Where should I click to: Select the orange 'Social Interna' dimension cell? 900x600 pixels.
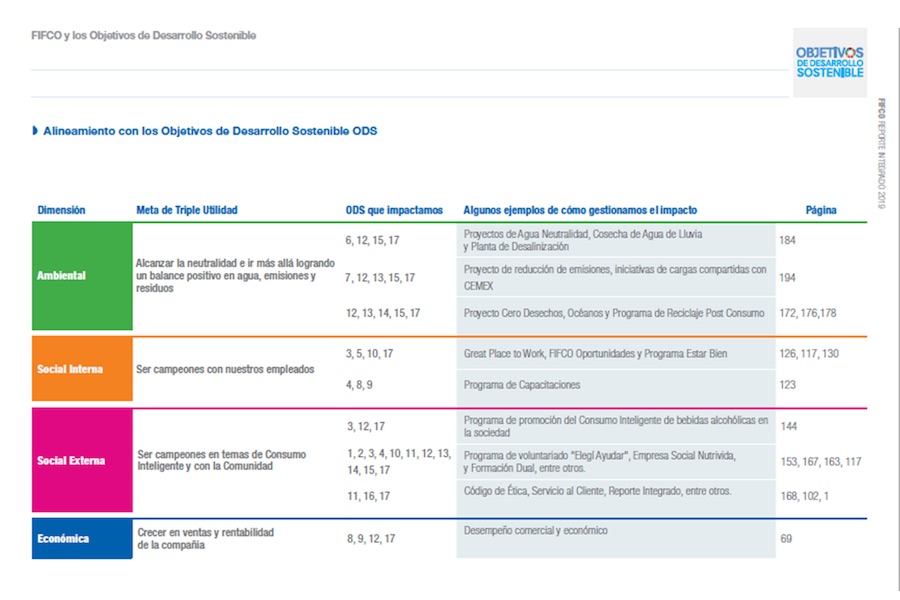[82, 369]
